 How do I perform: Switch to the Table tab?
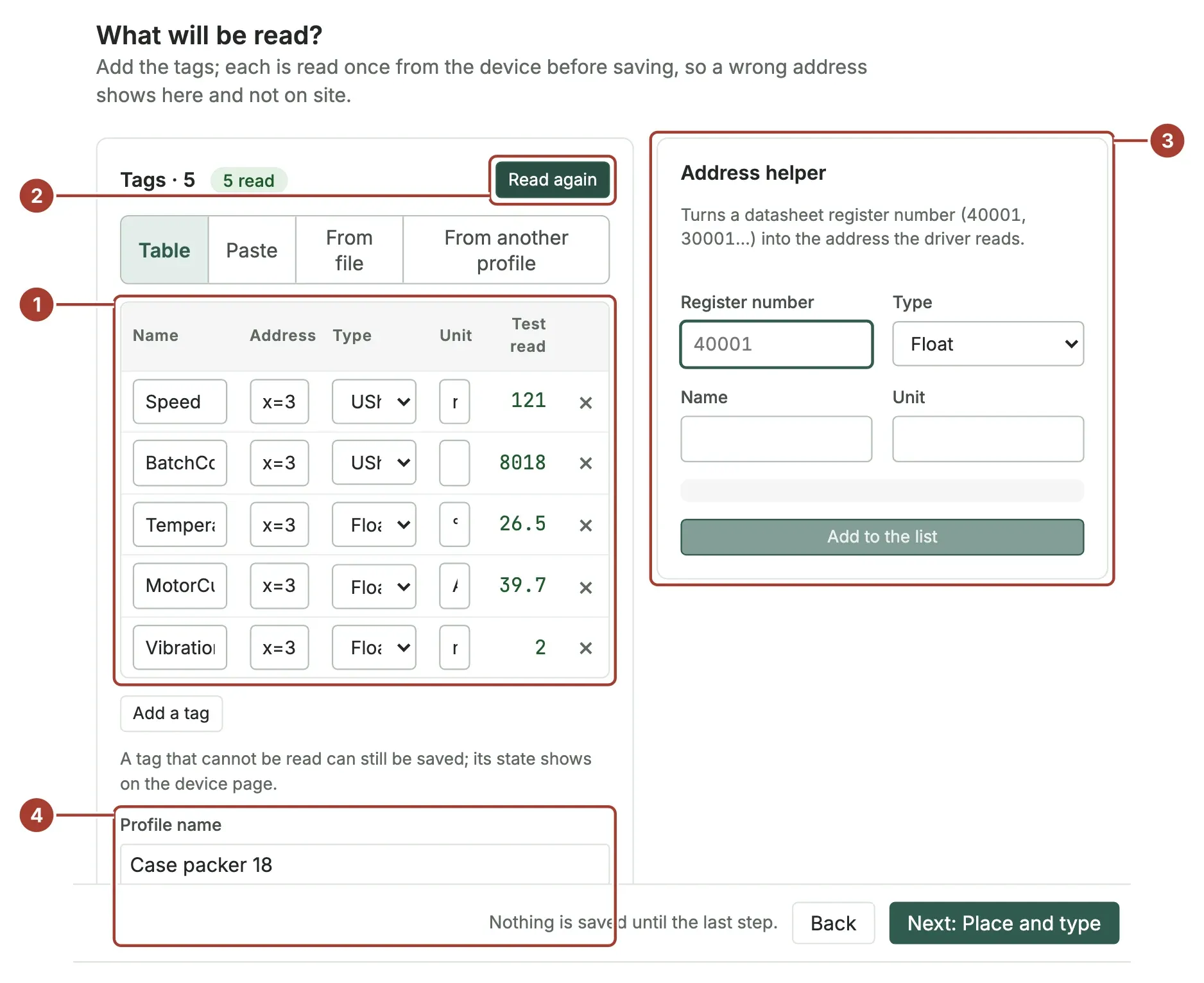[x=164, y=250]
